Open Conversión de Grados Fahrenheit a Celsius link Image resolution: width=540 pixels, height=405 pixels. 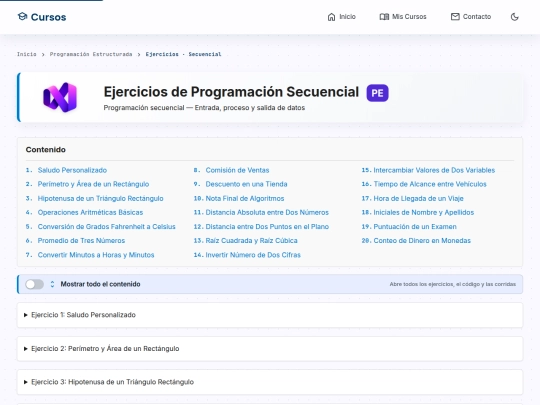click(106, 227)
